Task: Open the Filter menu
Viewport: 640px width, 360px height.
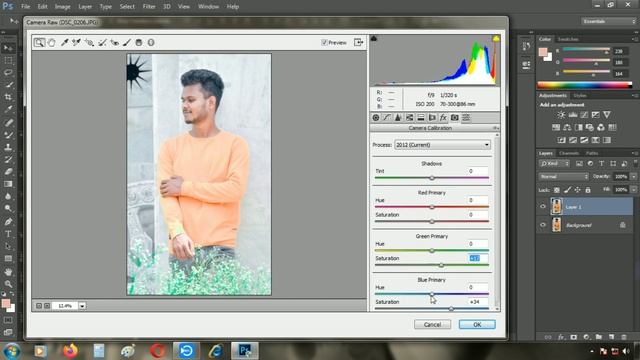Action: point(149,7)
